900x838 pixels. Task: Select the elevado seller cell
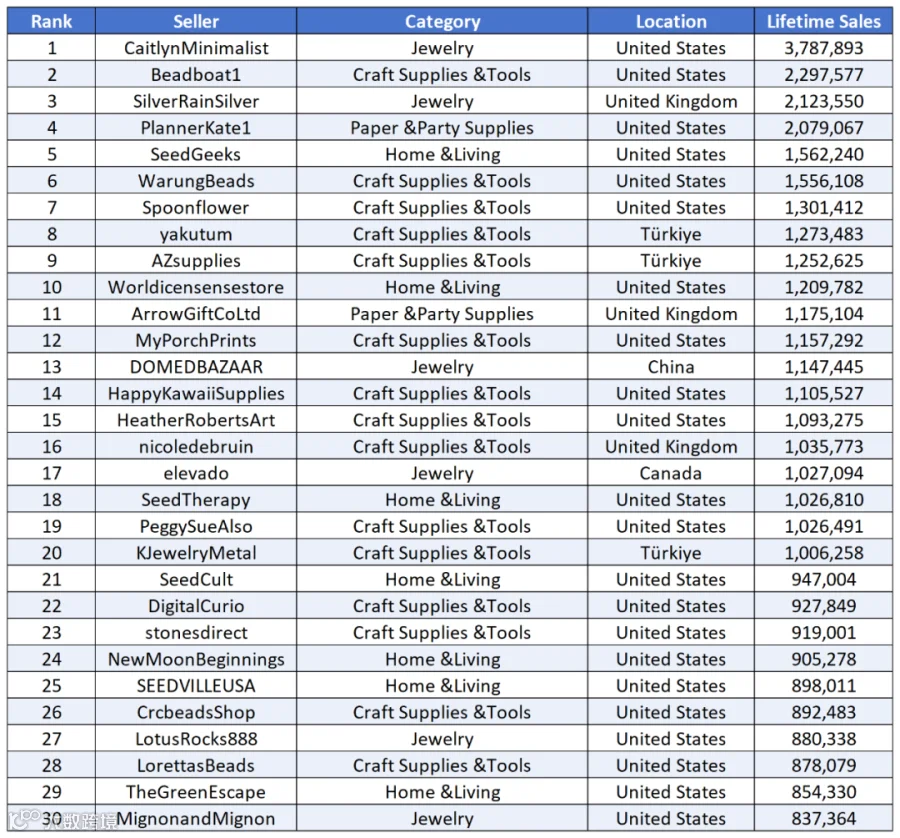click(196, 473)
